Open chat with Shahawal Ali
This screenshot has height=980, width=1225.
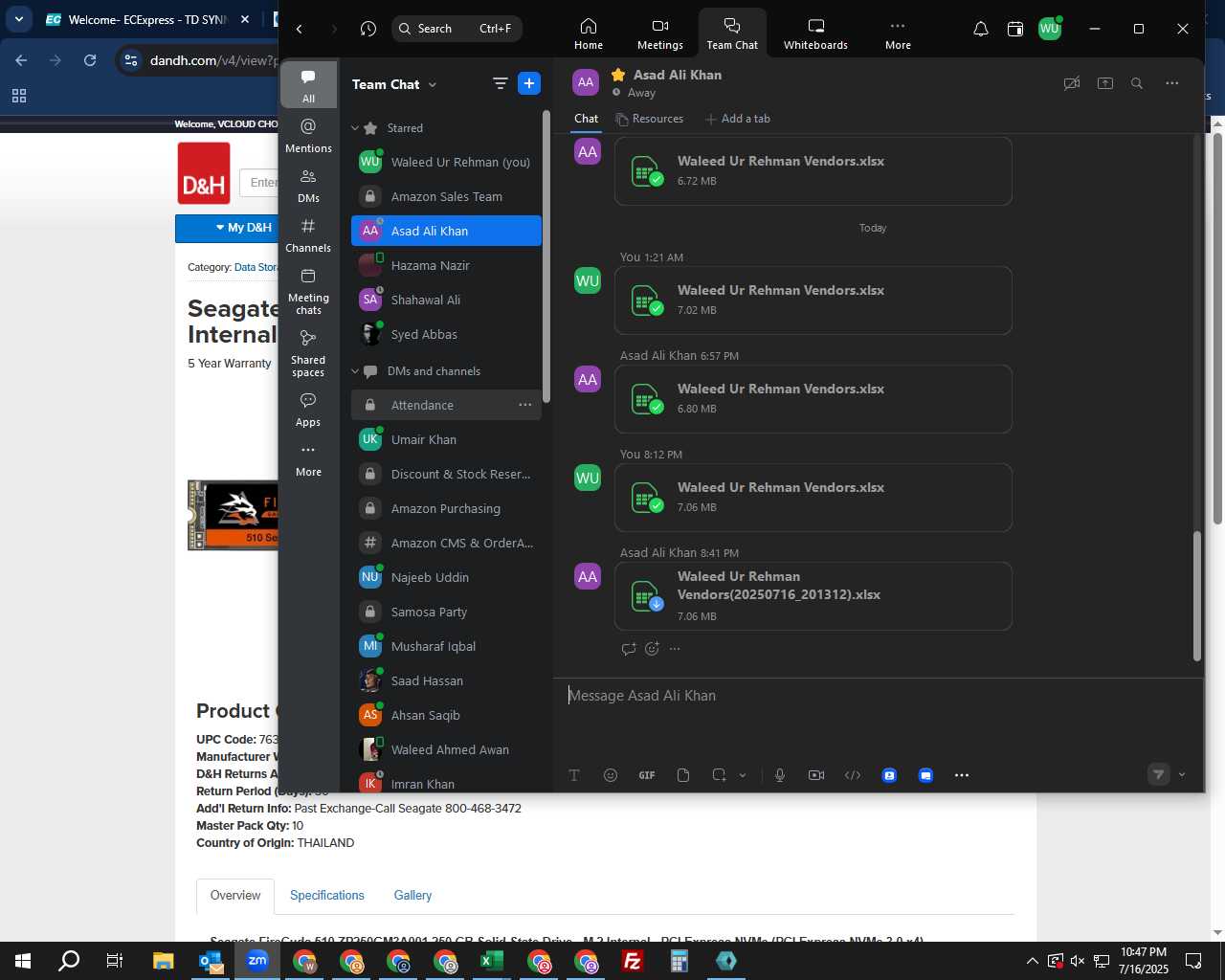(446, 300)
